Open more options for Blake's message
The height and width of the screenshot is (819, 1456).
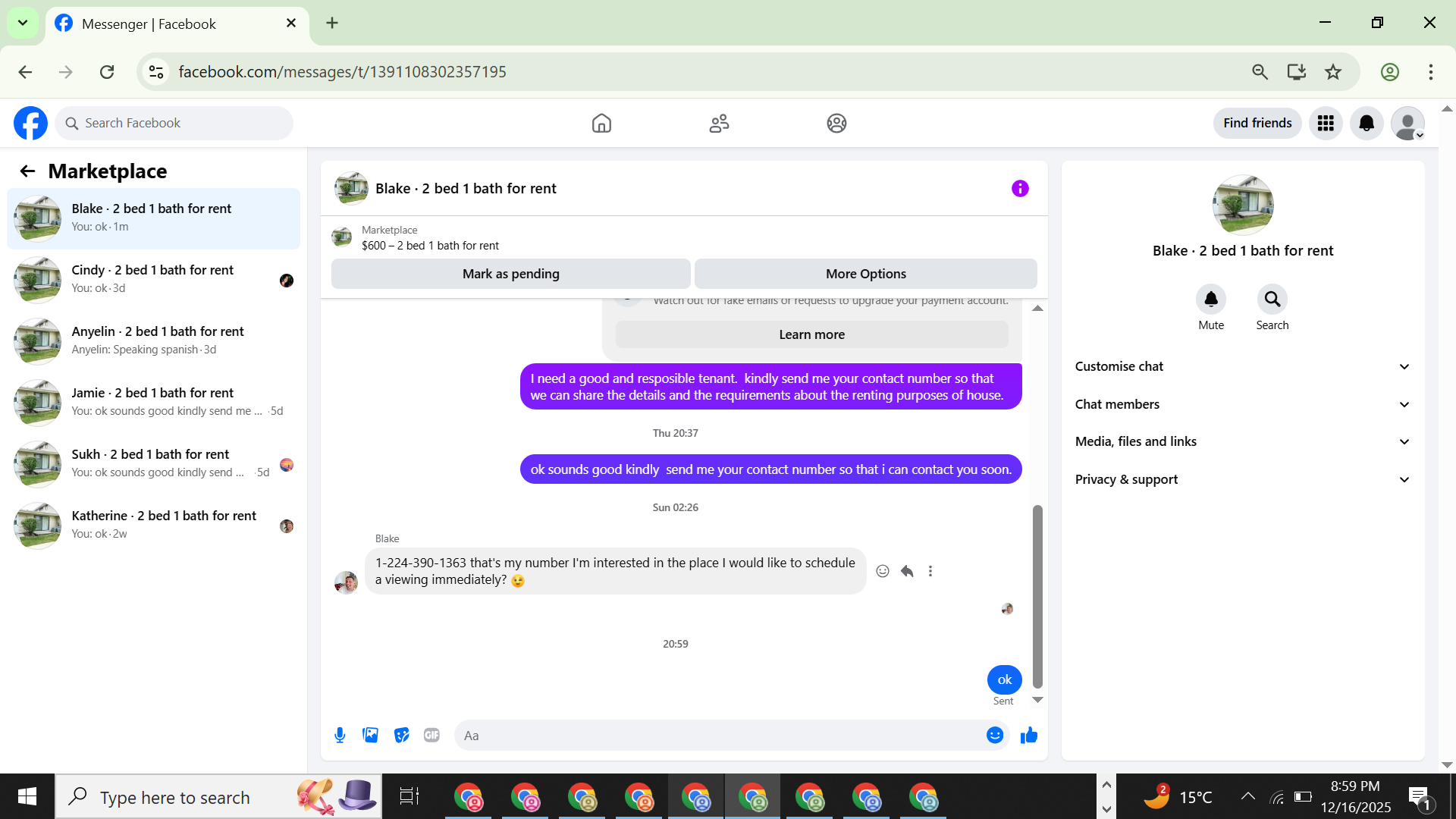(930, 571)
